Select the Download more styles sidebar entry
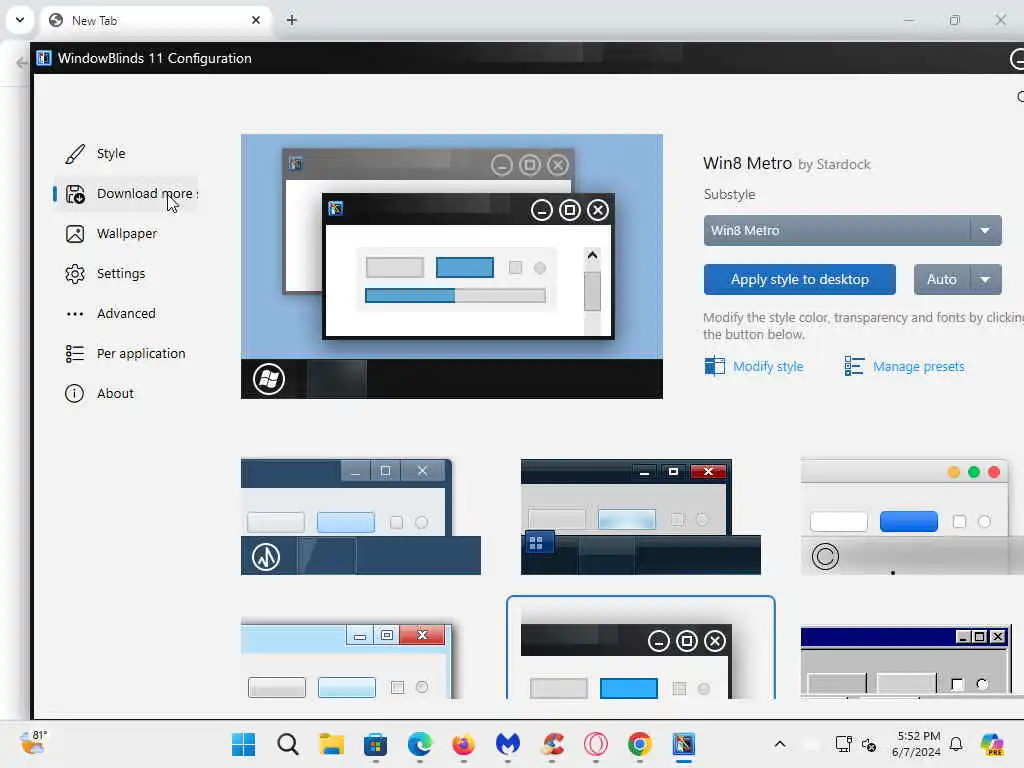The height and width of the screenshot is (768, 1024). pyautogui.click(x=126, y=194)
